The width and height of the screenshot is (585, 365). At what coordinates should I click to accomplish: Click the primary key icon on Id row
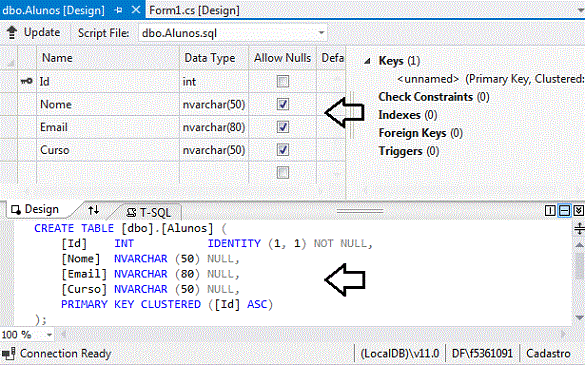(x=26, y=81)
